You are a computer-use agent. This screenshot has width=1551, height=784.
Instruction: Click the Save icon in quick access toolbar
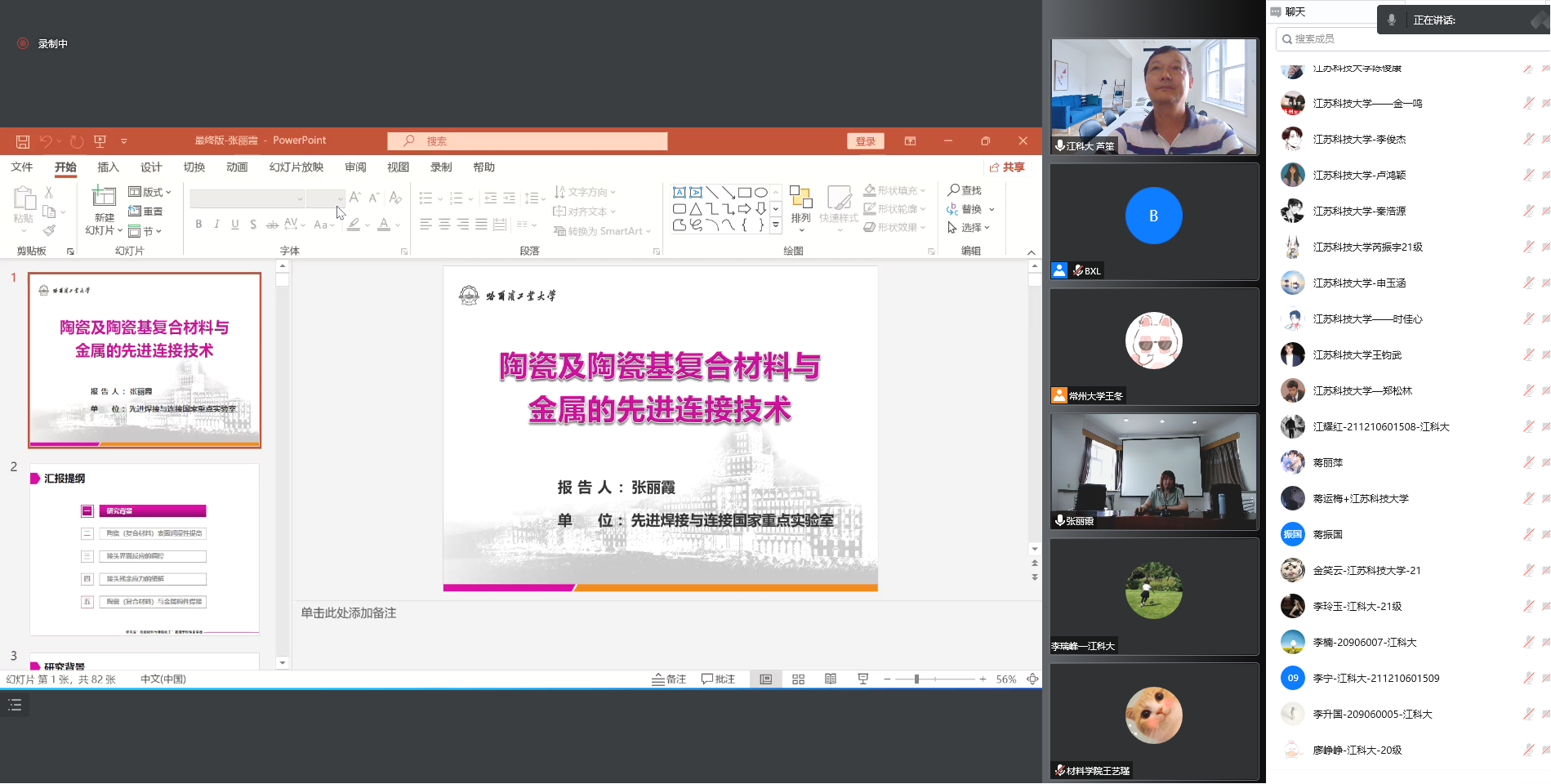[x=23, y=141]
